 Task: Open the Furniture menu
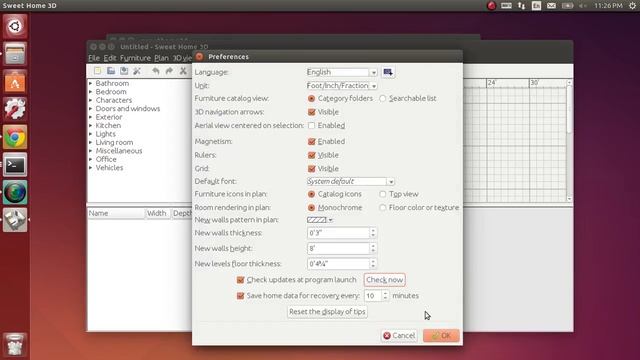(x=135, y=58)
